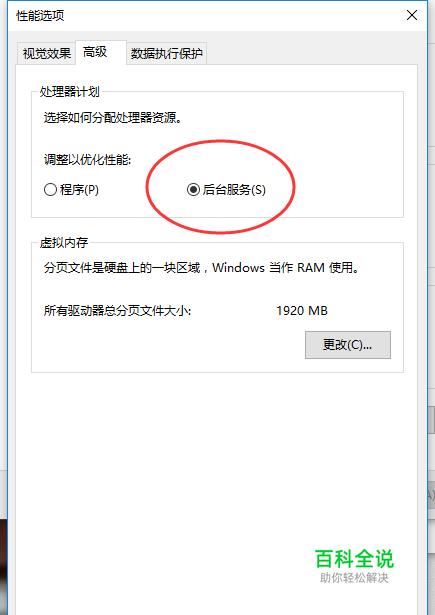
Task: Click the 1920 MB paging file value
Action: [x=302, y=311]
